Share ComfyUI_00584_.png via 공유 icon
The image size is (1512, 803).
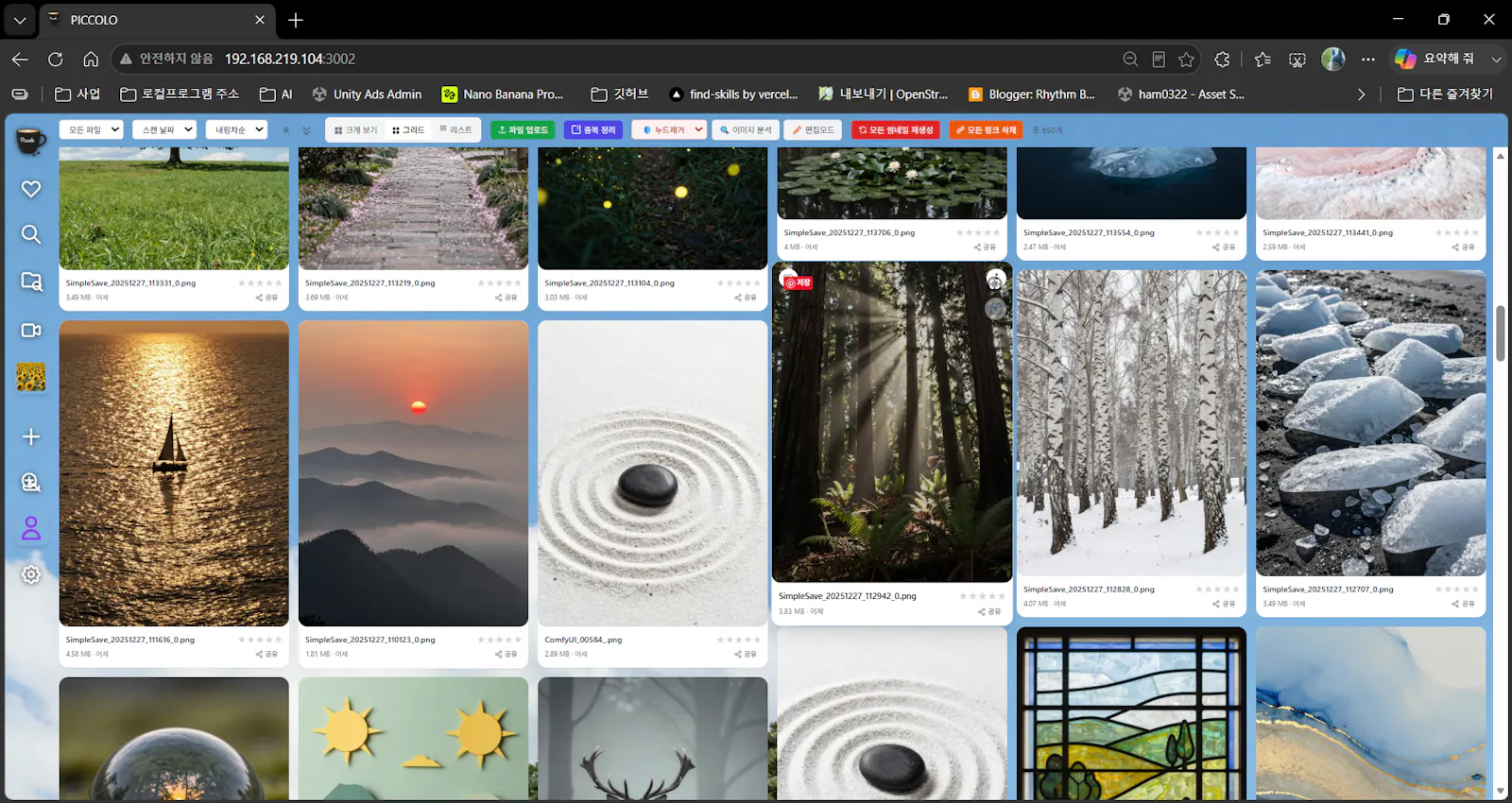(746, 654)
